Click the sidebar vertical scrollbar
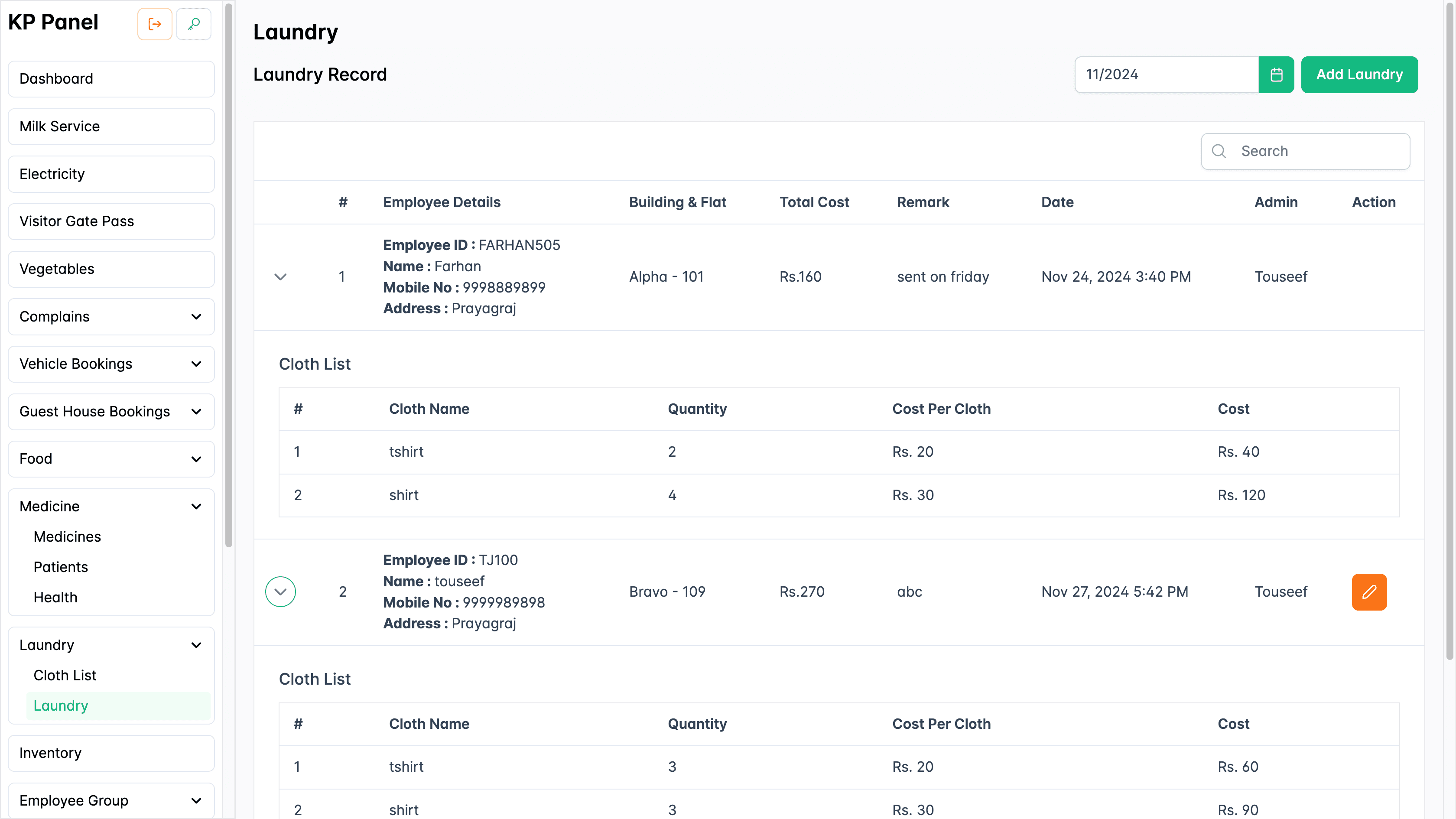 228,275
